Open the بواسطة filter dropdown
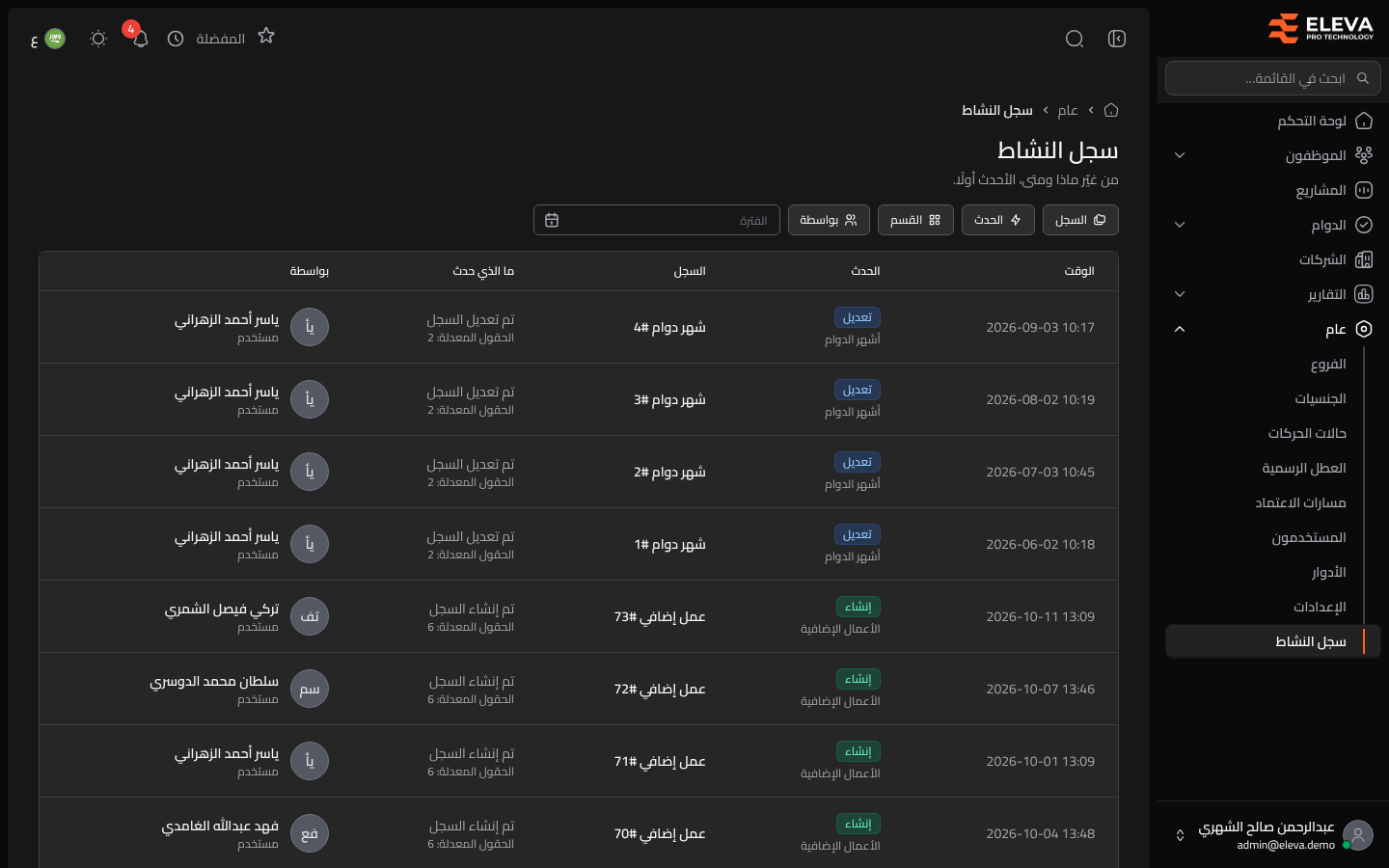 829,220
